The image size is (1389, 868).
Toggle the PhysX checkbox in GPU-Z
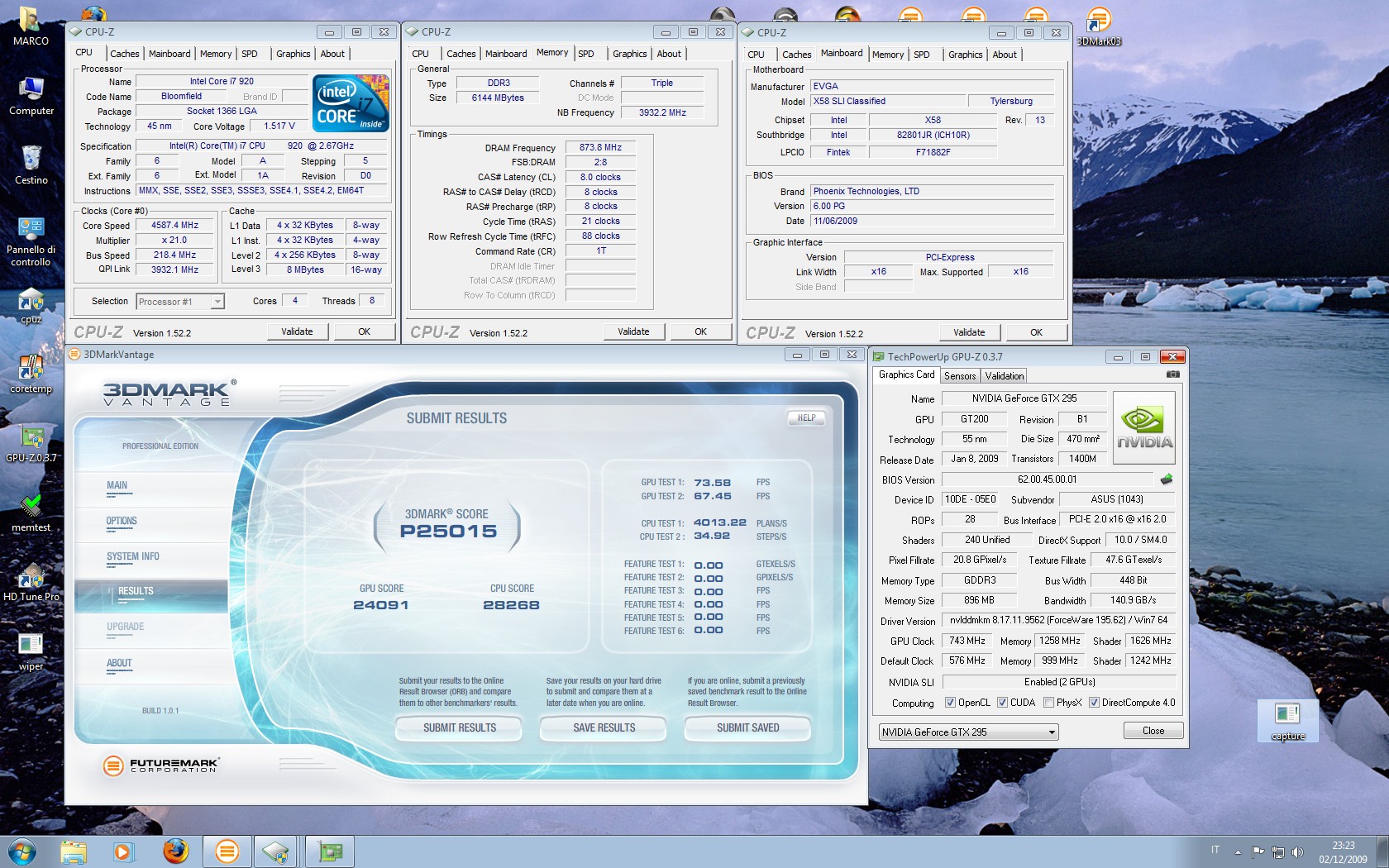1048,703
